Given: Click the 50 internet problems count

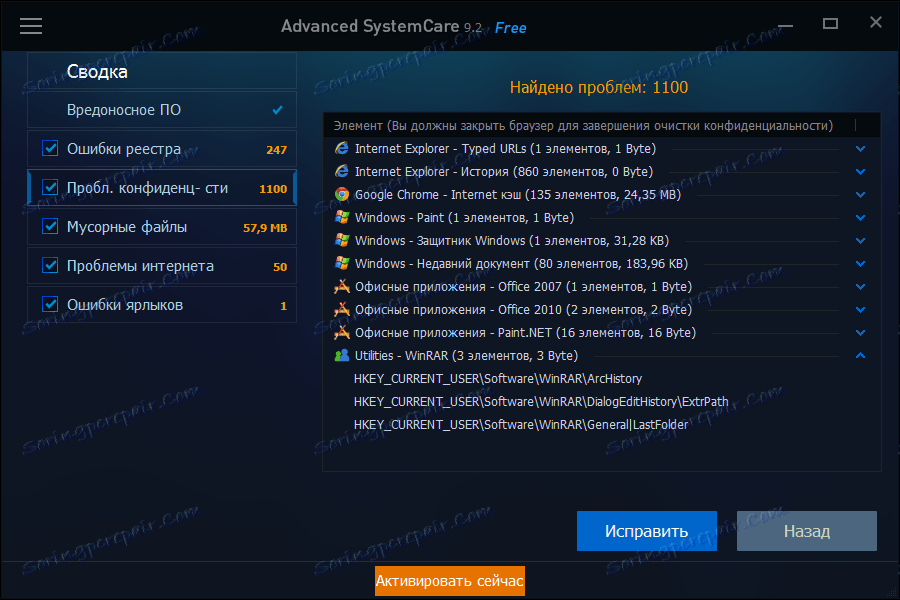Looking at the screenshot, I should [x=280, y=266].
